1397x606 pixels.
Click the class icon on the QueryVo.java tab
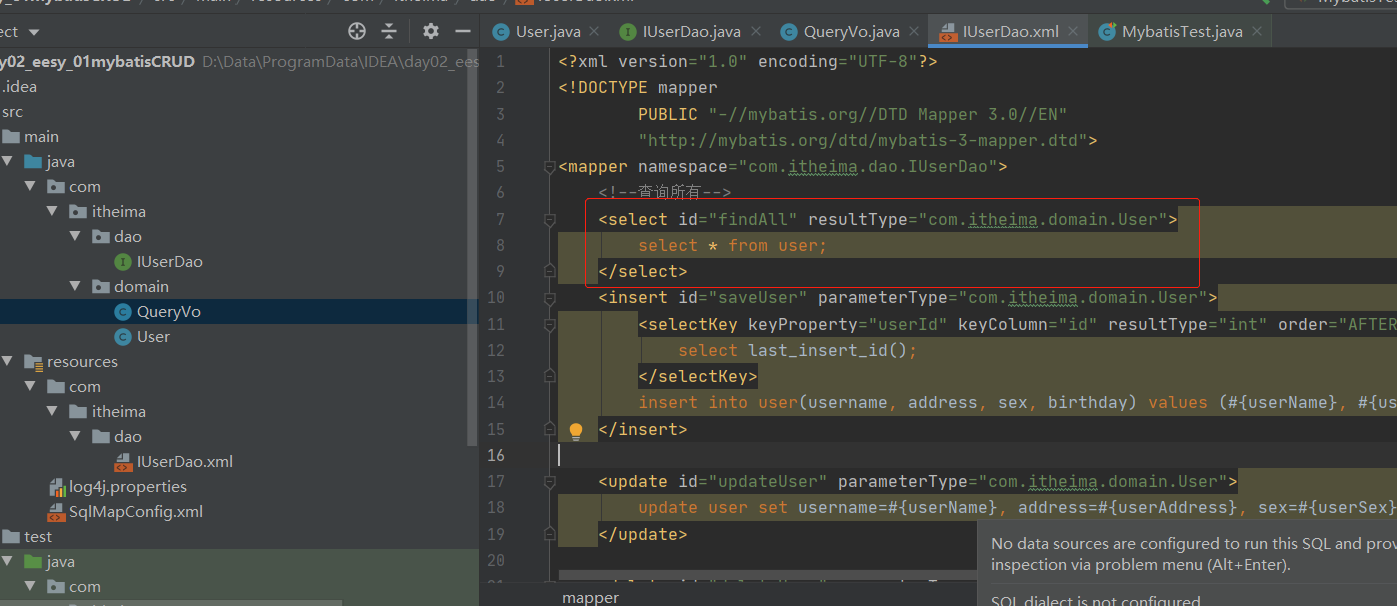(789, 32)
